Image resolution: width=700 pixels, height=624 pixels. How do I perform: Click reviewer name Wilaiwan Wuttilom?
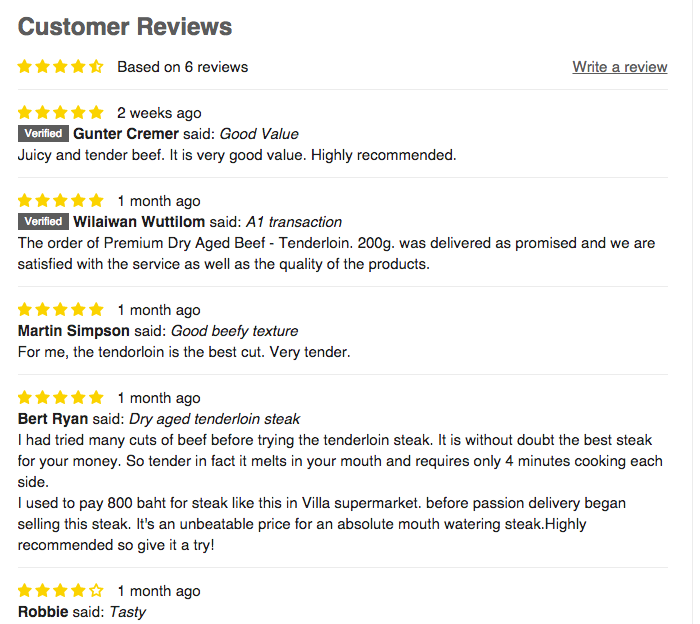point(139,222)
